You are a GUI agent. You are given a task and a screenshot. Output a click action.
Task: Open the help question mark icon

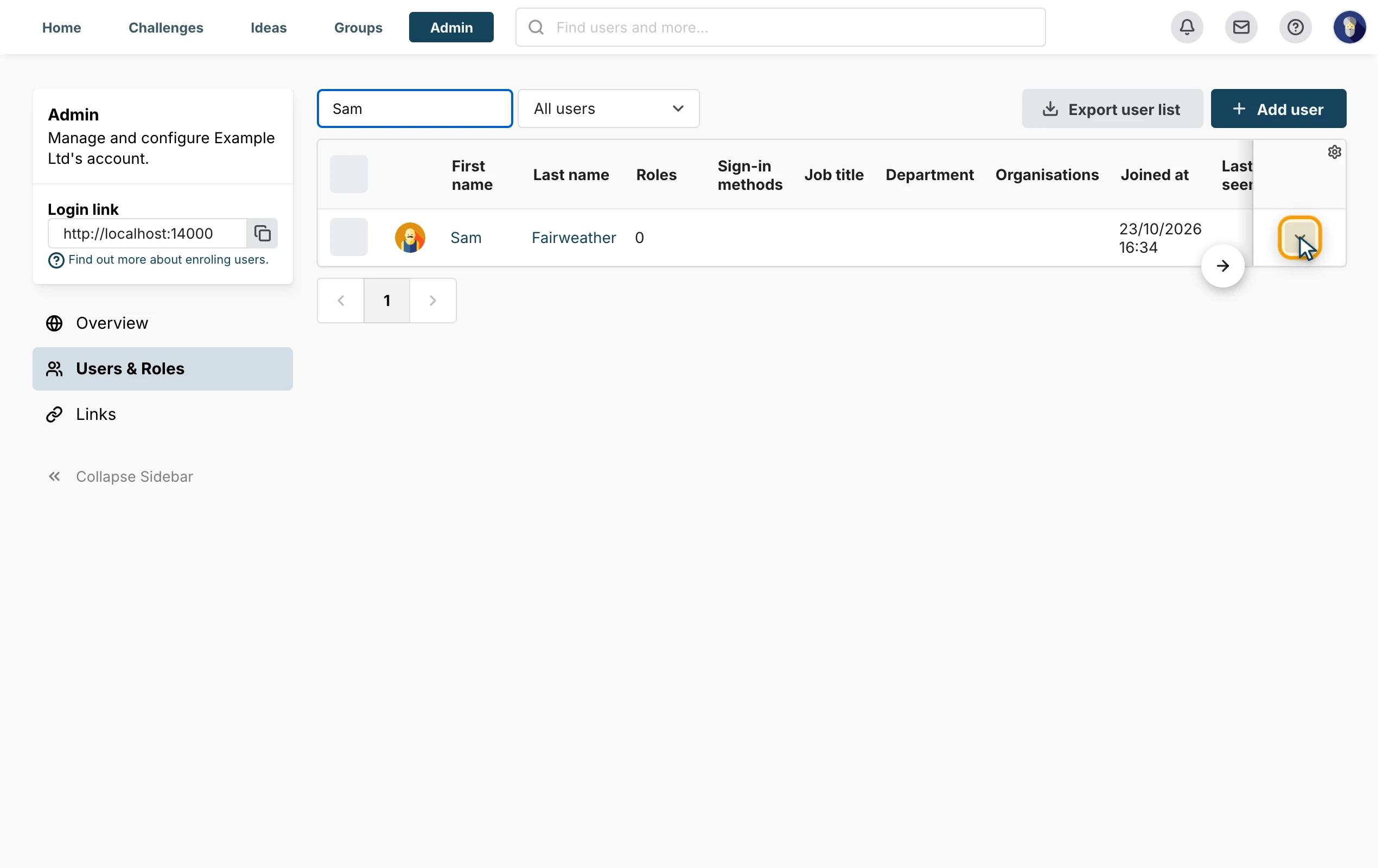[1295, 27]
